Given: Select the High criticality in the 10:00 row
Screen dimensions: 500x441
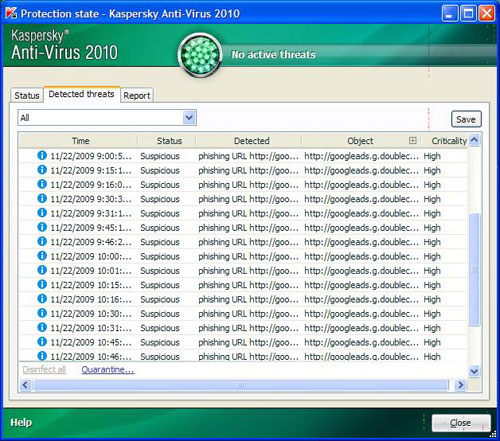Looking at the screenshot, I should pyautogui.click(x=432, y=256).
